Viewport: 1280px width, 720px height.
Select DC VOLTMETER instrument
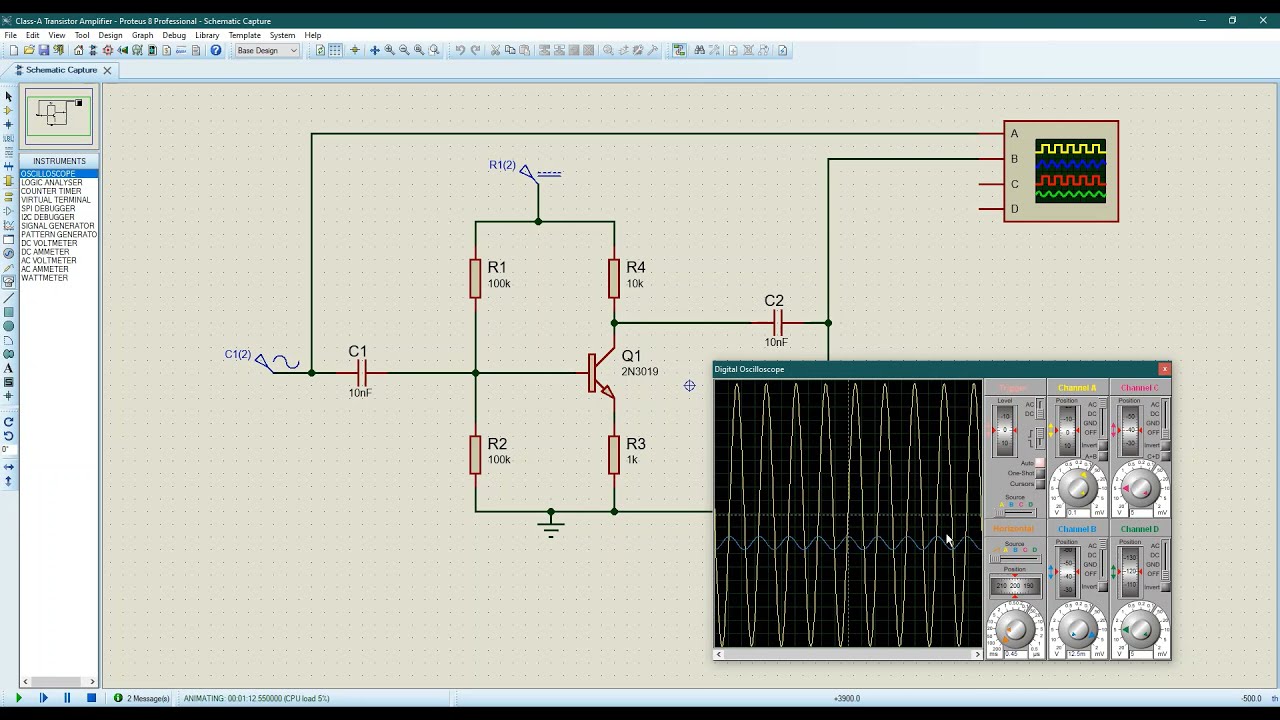click(x=49, y=243)
